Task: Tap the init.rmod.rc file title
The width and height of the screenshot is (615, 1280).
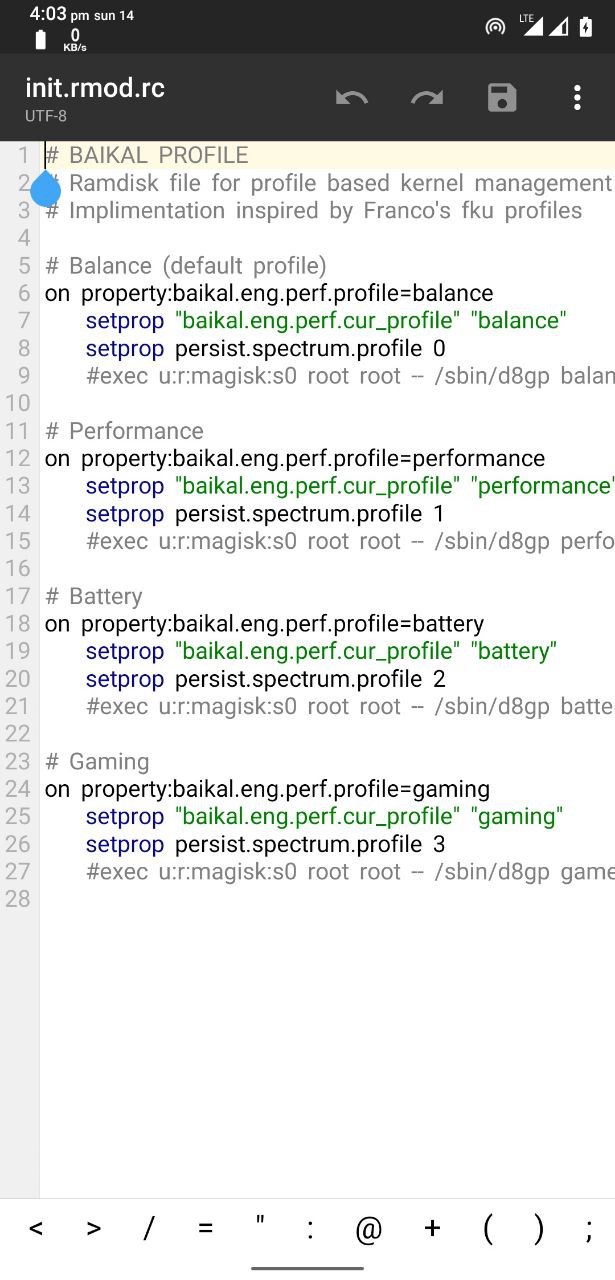Action: click(95, 88)
